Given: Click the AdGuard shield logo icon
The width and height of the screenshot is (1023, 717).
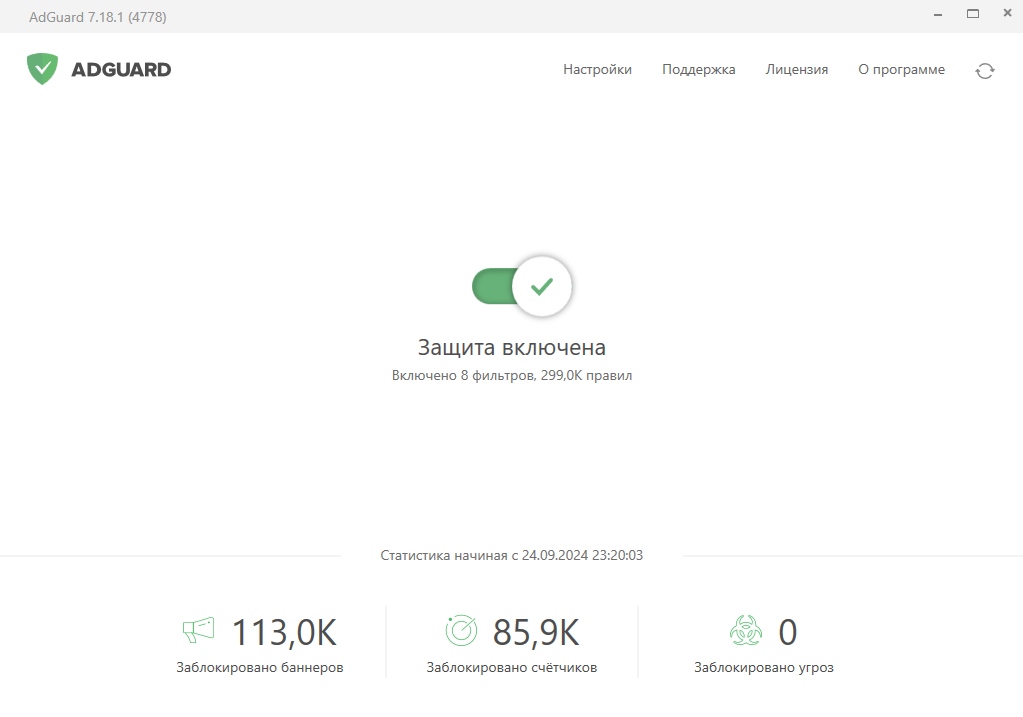Looking at the screenshot, I should [42, 69].
